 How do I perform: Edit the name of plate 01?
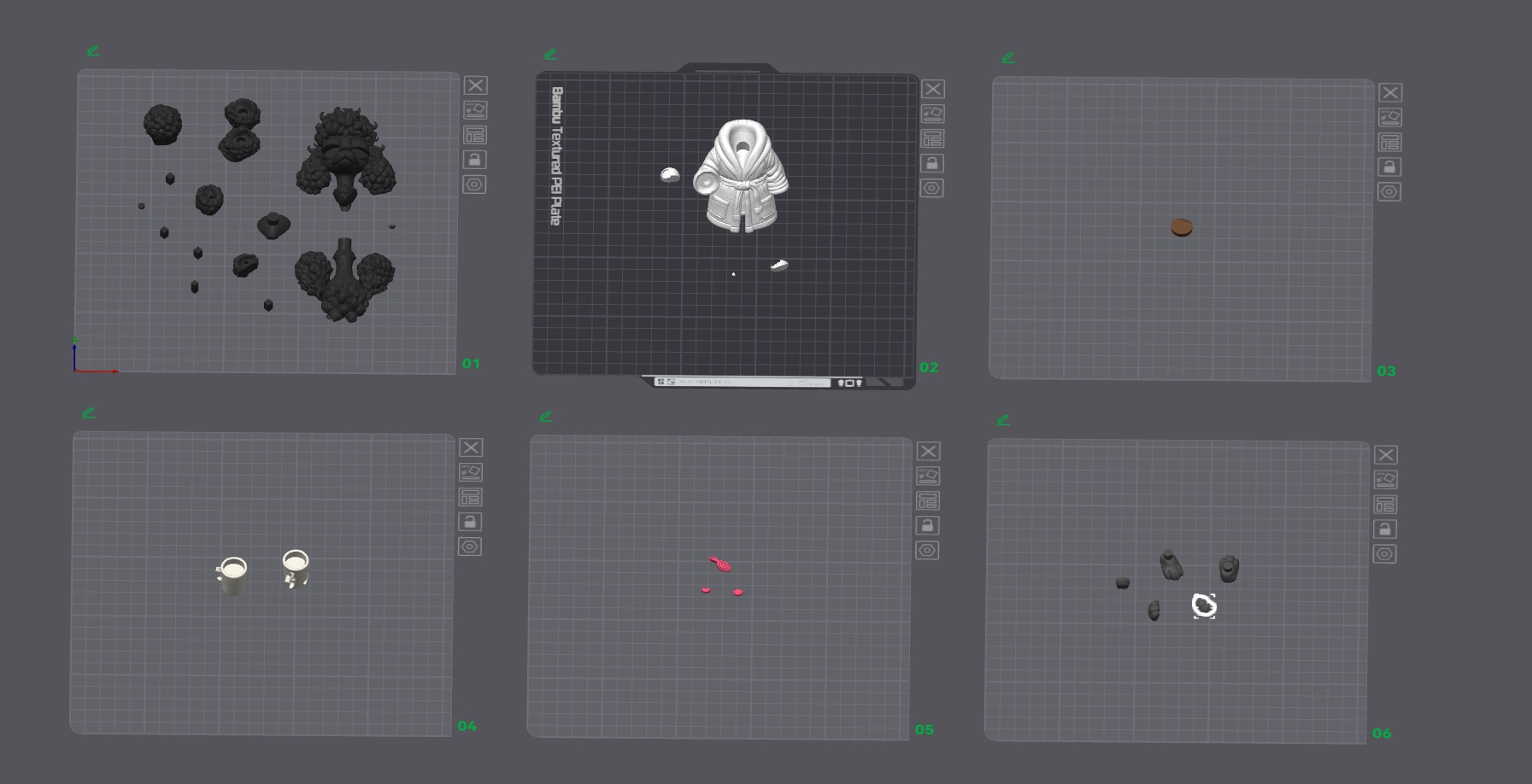(x=93, y=51)
